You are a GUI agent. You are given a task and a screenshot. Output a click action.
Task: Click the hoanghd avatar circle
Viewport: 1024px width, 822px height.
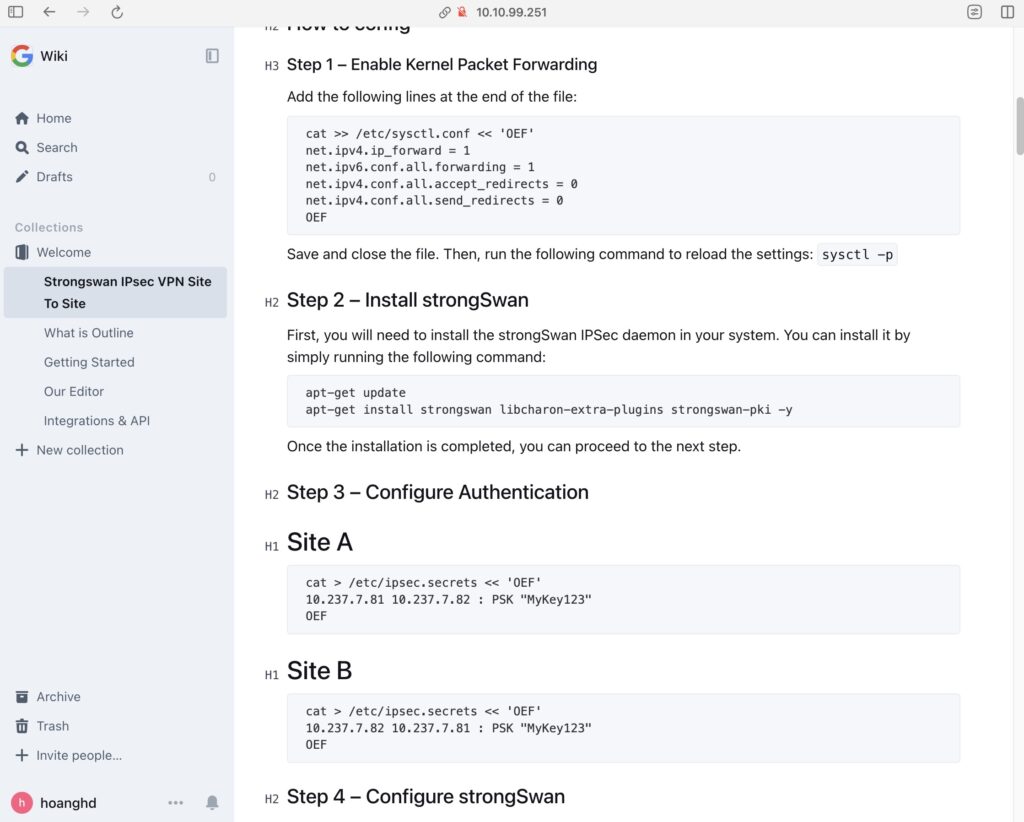click(22, 803)
